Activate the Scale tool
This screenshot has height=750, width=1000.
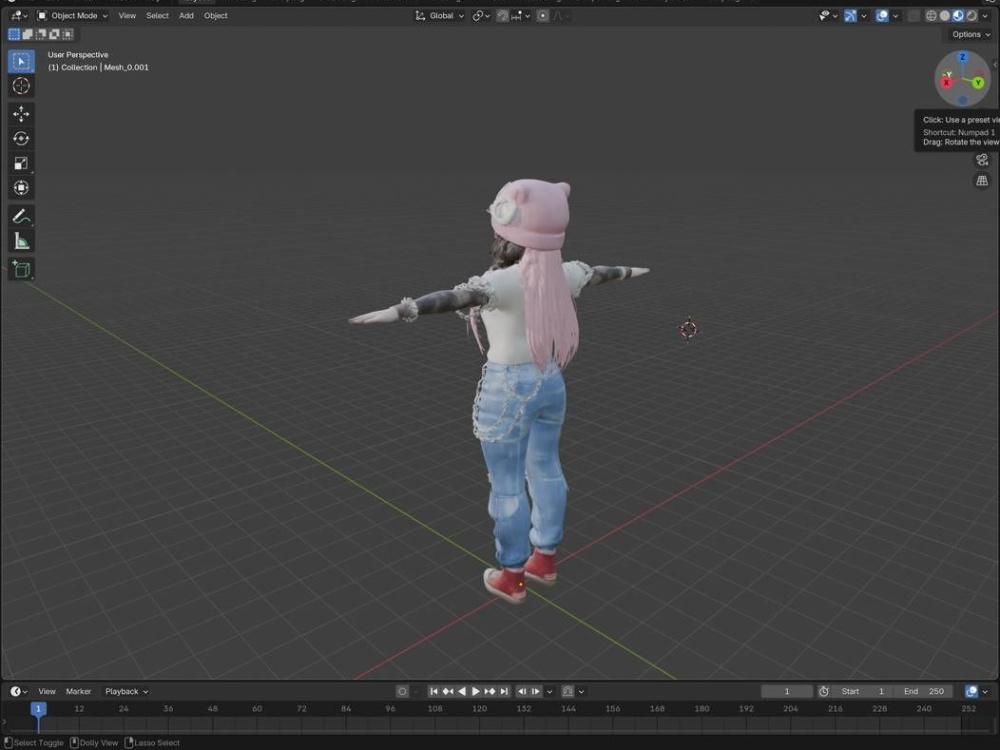[21, 163]
